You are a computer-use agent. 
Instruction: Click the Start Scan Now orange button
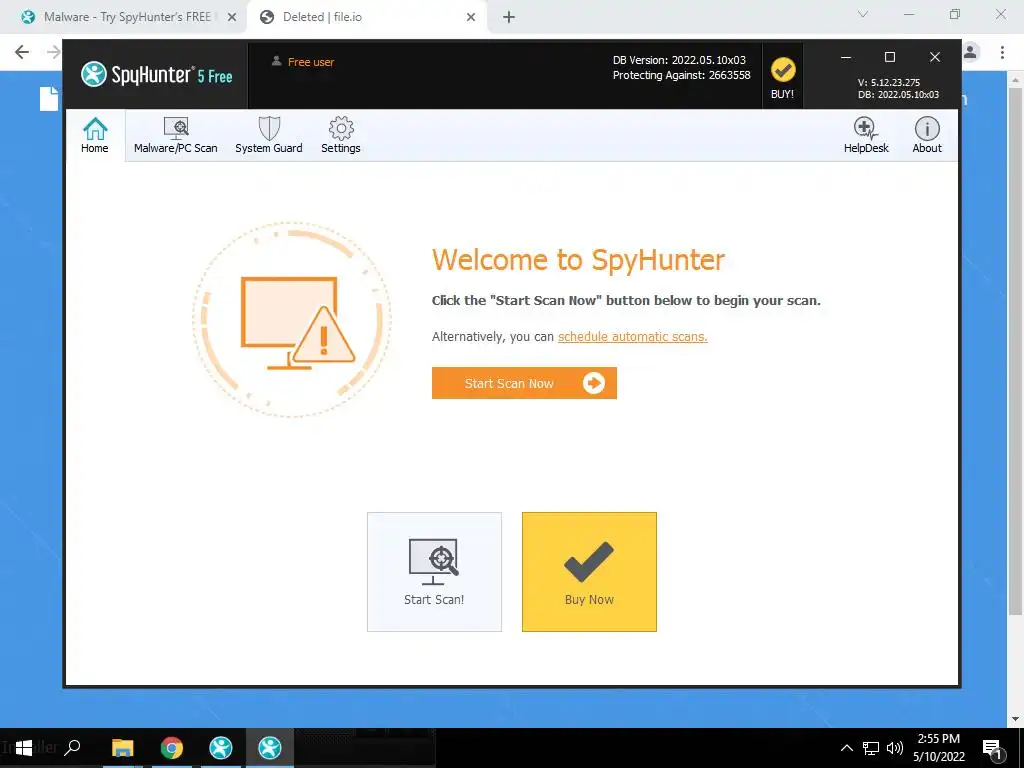click(x=524, y=383)
